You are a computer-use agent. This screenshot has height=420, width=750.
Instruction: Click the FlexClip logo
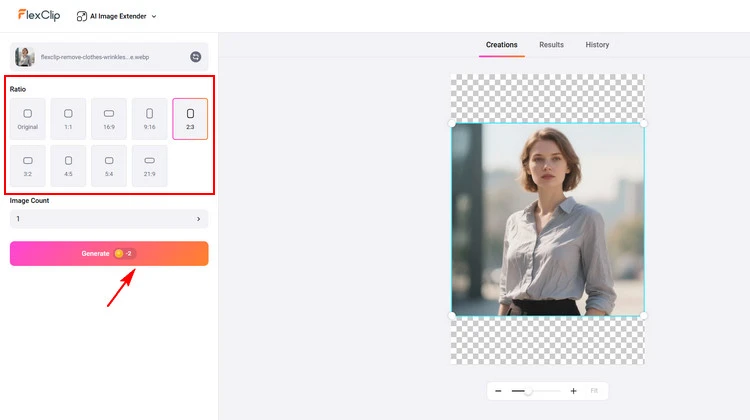tap(39, 15)
